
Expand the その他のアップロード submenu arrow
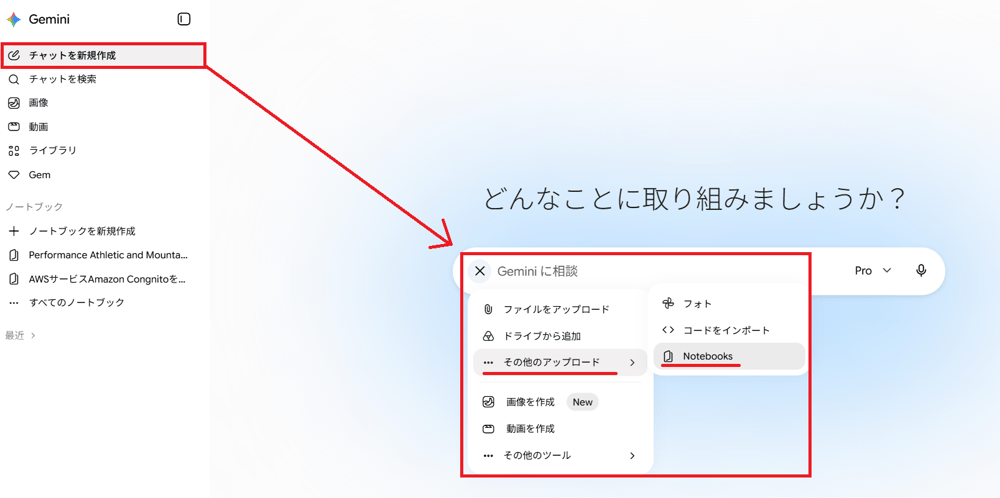tap(631, 362)
